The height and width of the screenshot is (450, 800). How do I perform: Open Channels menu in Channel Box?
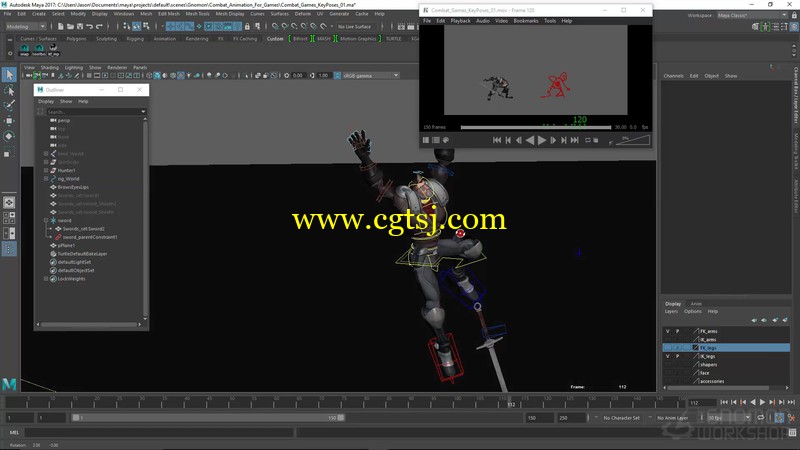coord(673,76)
